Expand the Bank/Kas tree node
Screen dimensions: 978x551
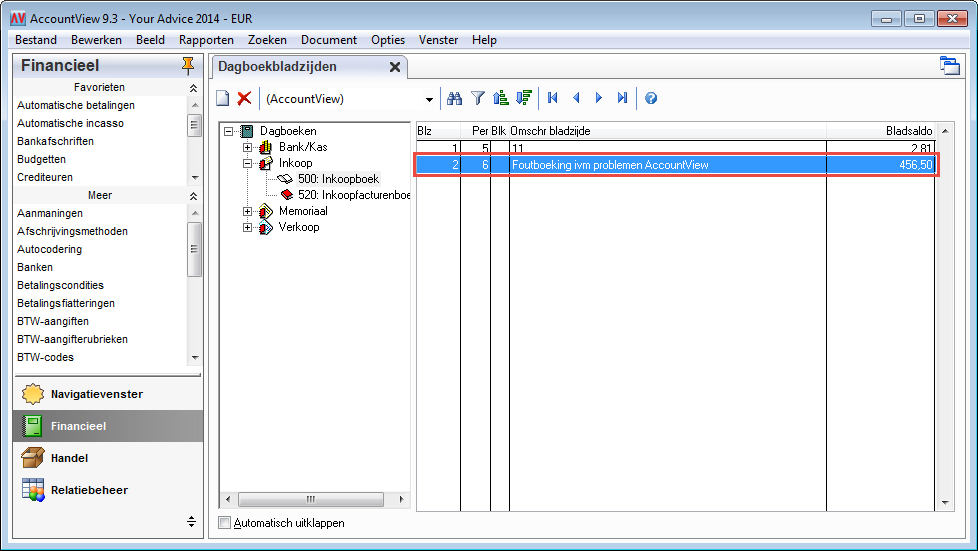click(x=248, y=148)
